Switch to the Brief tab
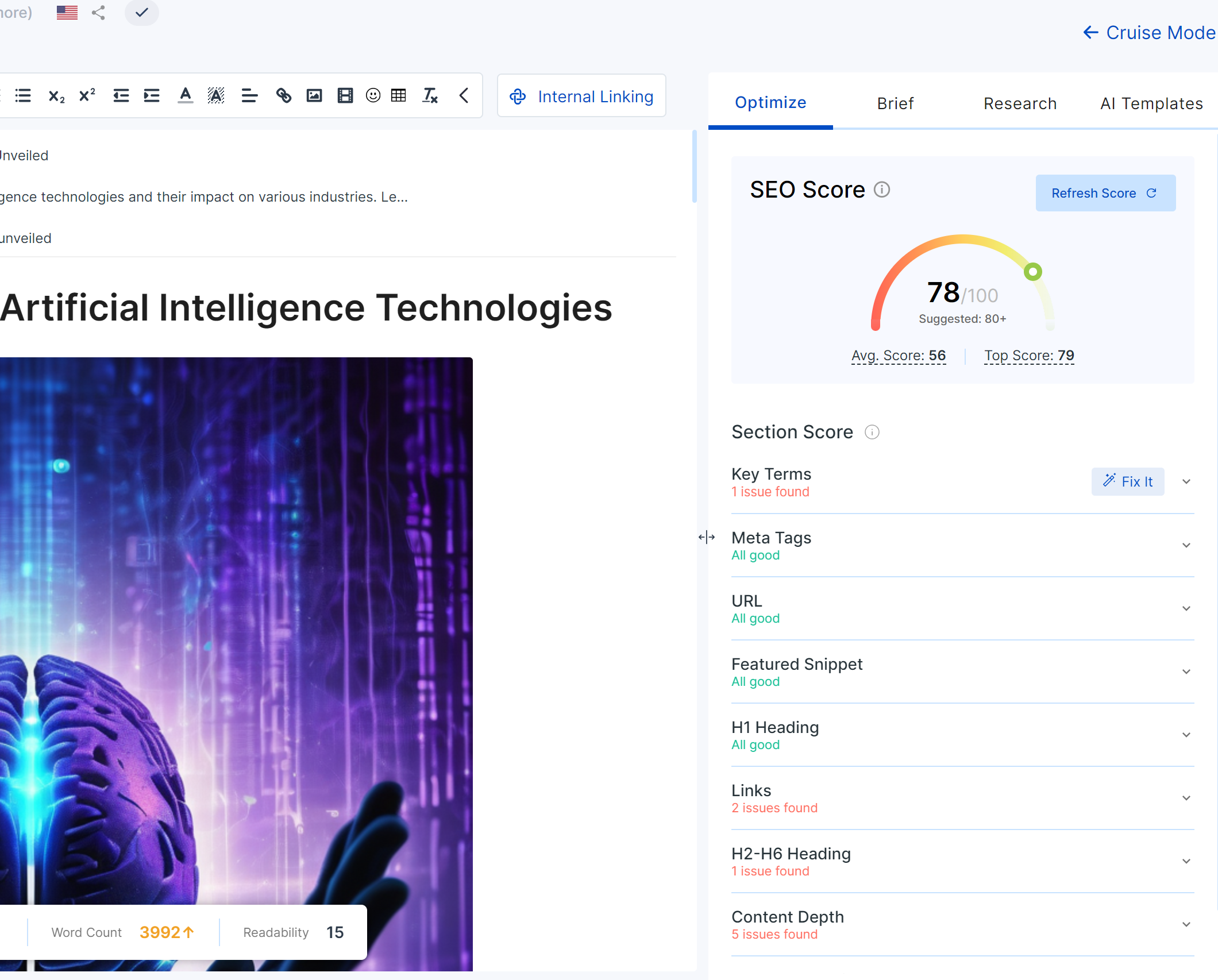This screenshot has height=980, width=1218. [x=895, y=103]
